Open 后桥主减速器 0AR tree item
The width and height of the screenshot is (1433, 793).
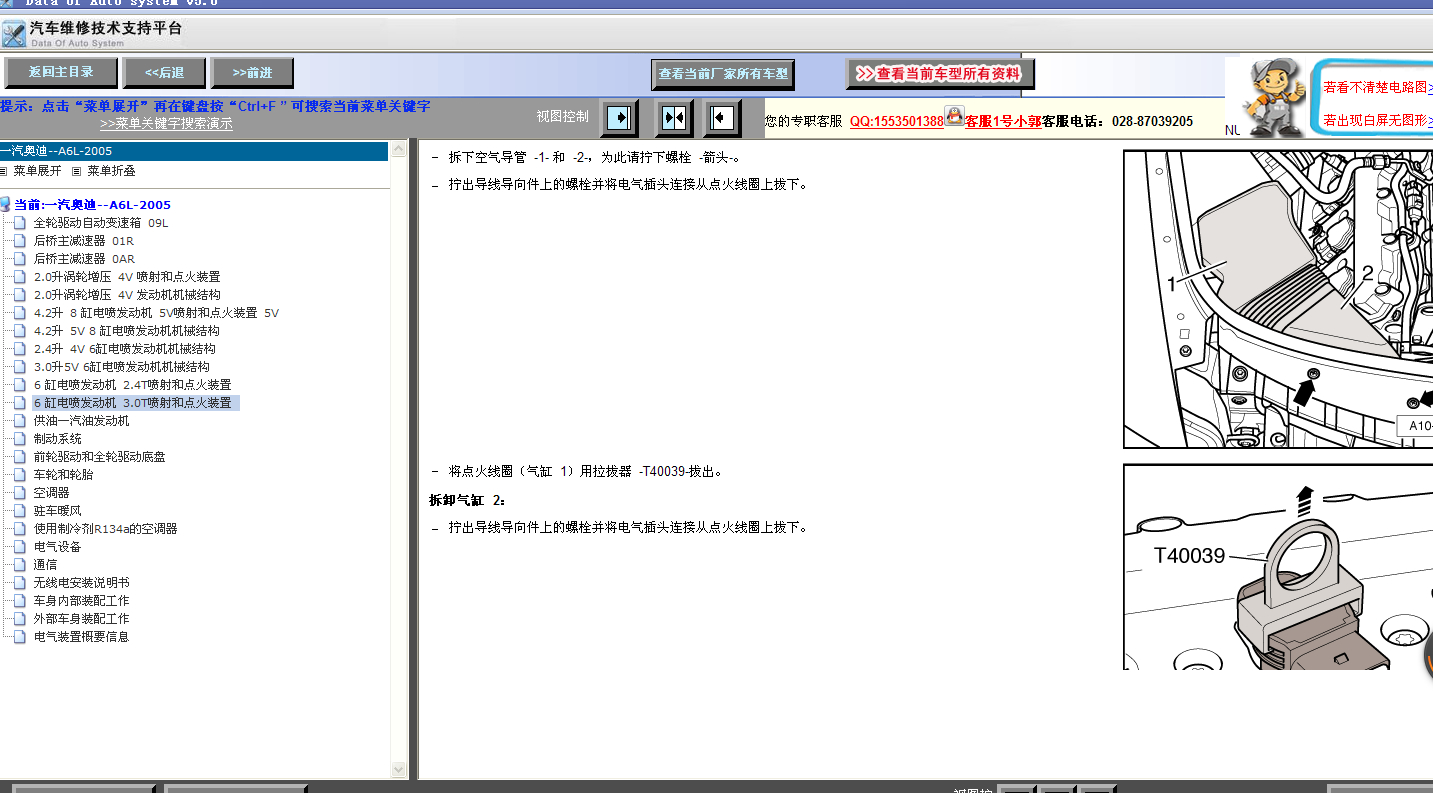click(x=84, y=259)
